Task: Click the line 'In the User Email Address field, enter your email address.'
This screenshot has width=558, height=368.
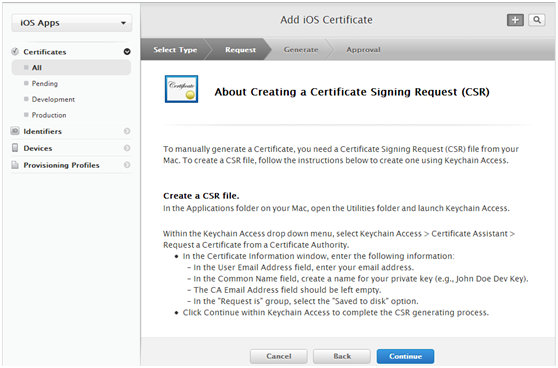Action: (x=301, y=267)
